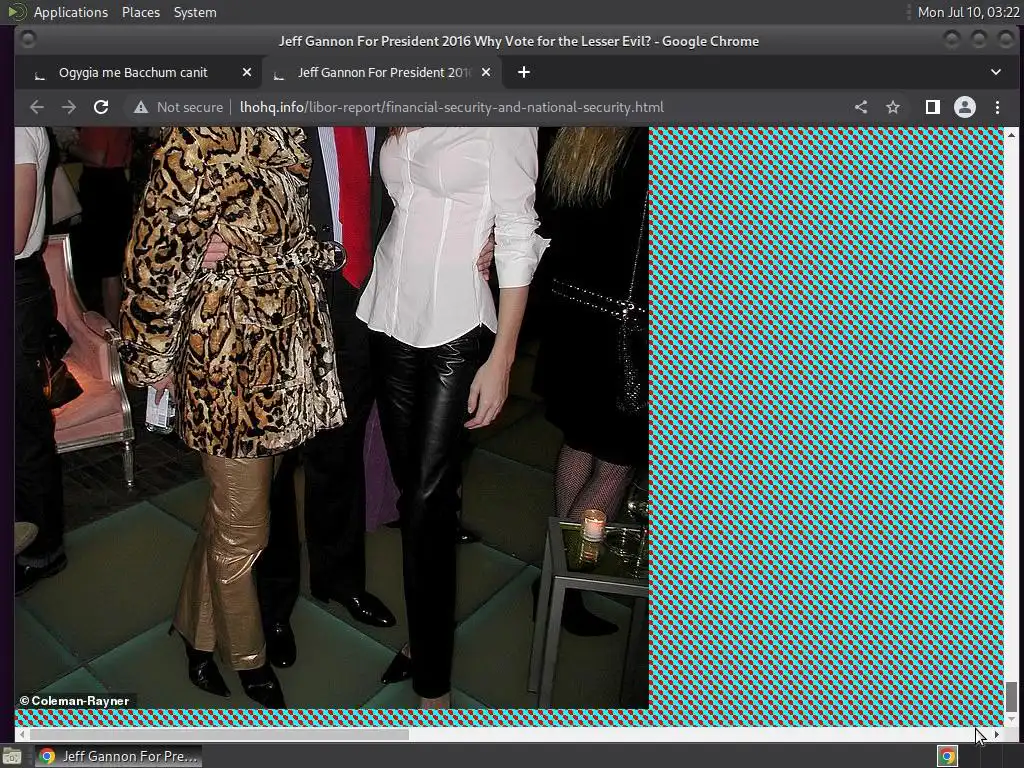Open the Places menu

coord(140,12)
